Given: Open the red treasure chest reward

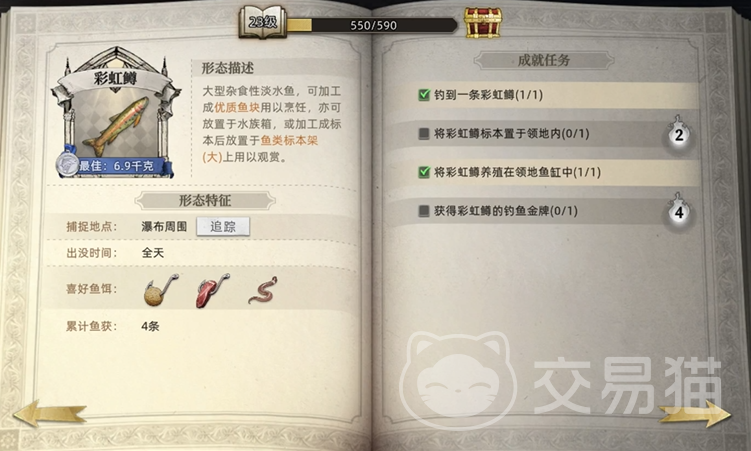Looking at the screenshot, I should click(x=483, y=23).
